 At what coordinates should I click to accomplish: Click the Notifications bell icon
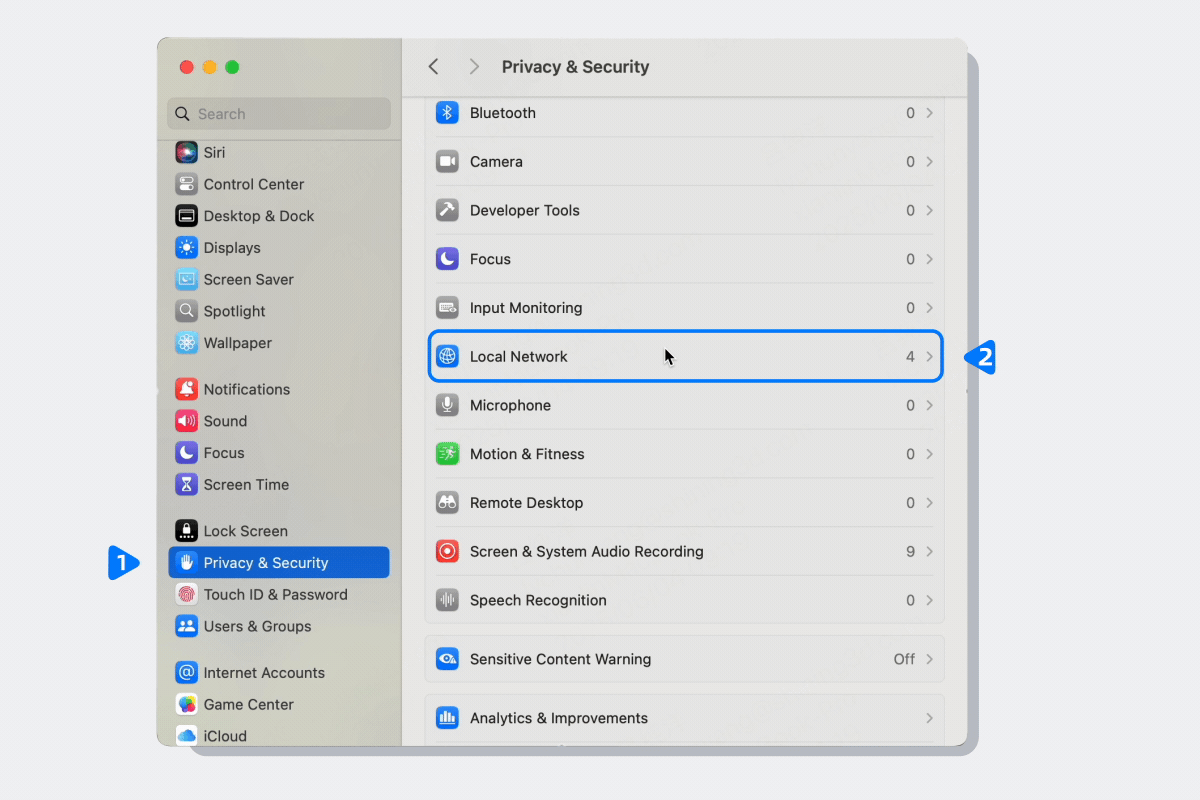[x=186, y=389]
